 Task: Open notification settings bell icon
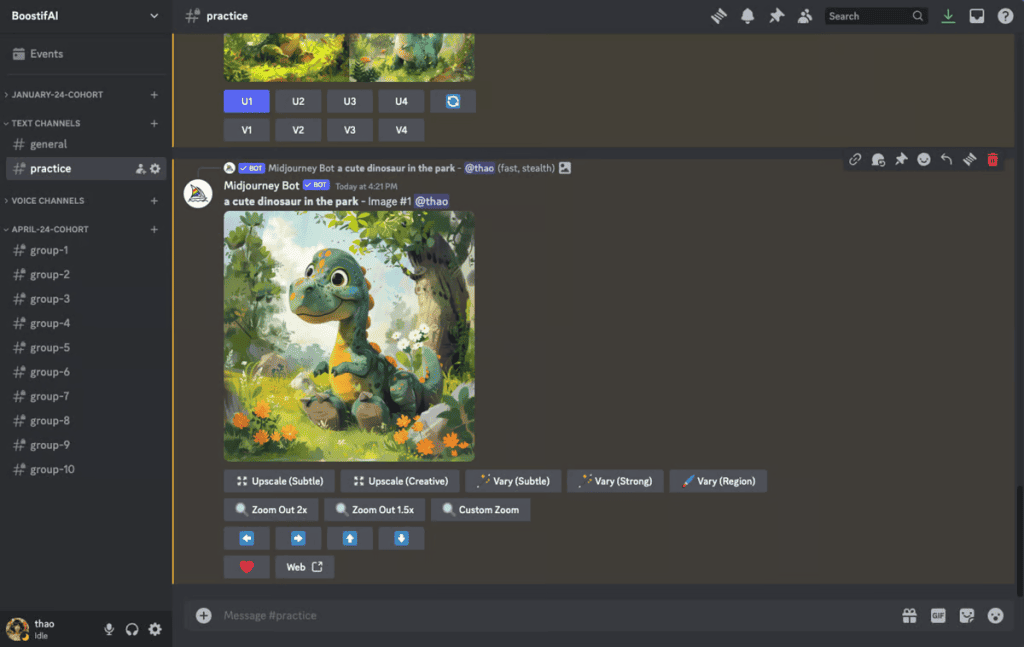click(x=747, y=16)
